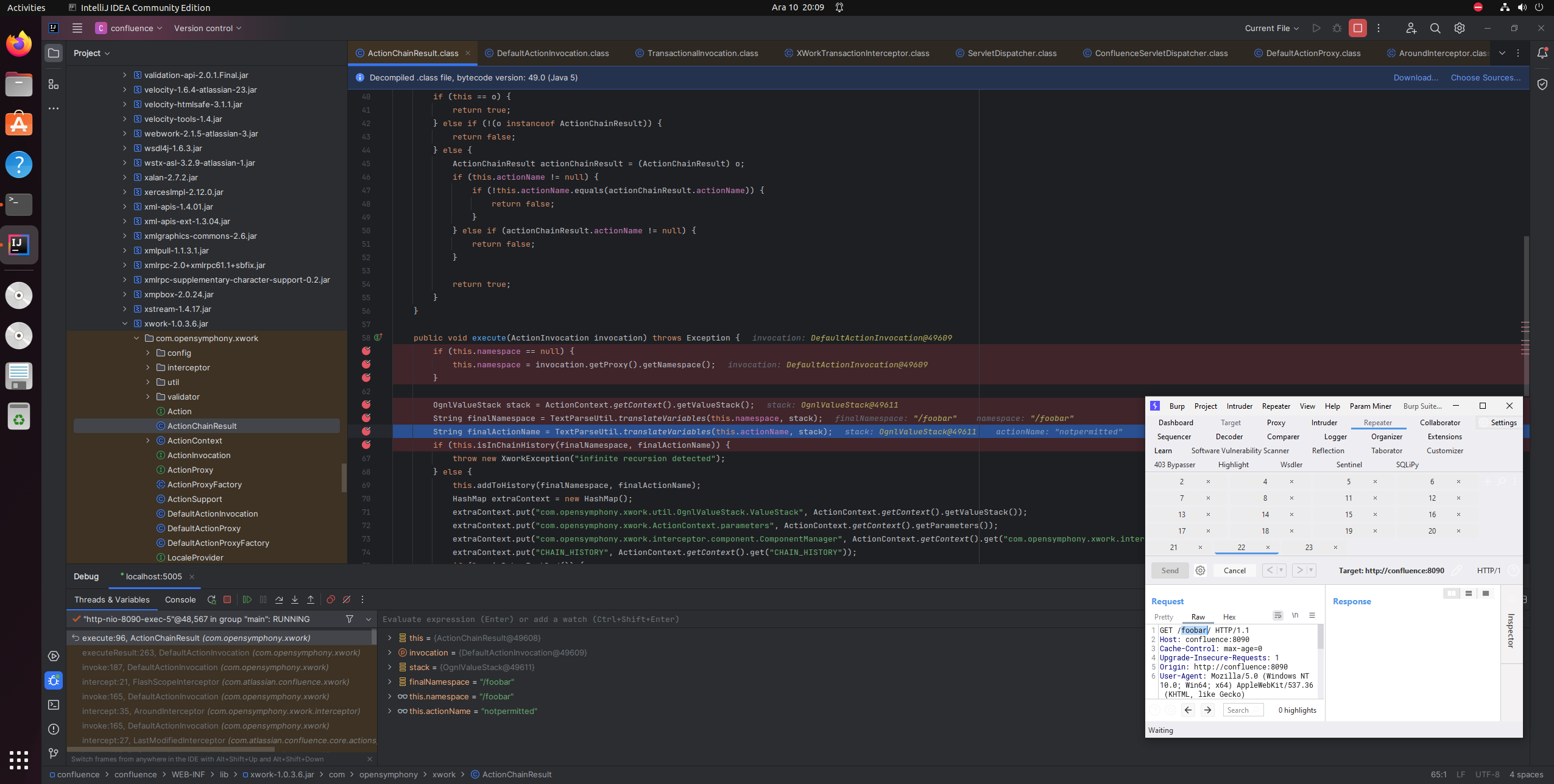Open IntelliJ main hamburger menu
The height and width of the screenshot is (784, 1554).
tap(77, 28)
